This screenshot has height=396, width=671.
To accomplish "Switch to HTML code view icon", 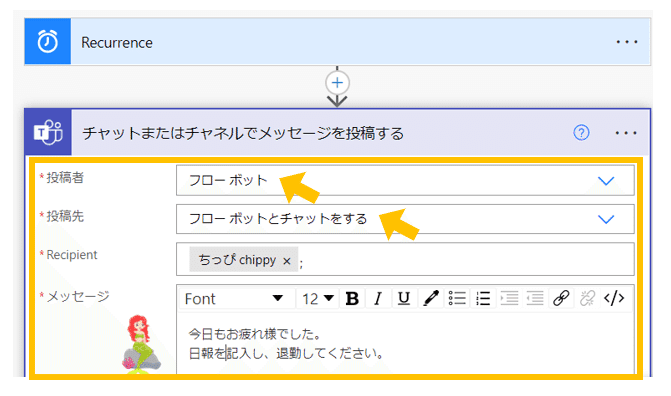I will (x=614, y=298).
